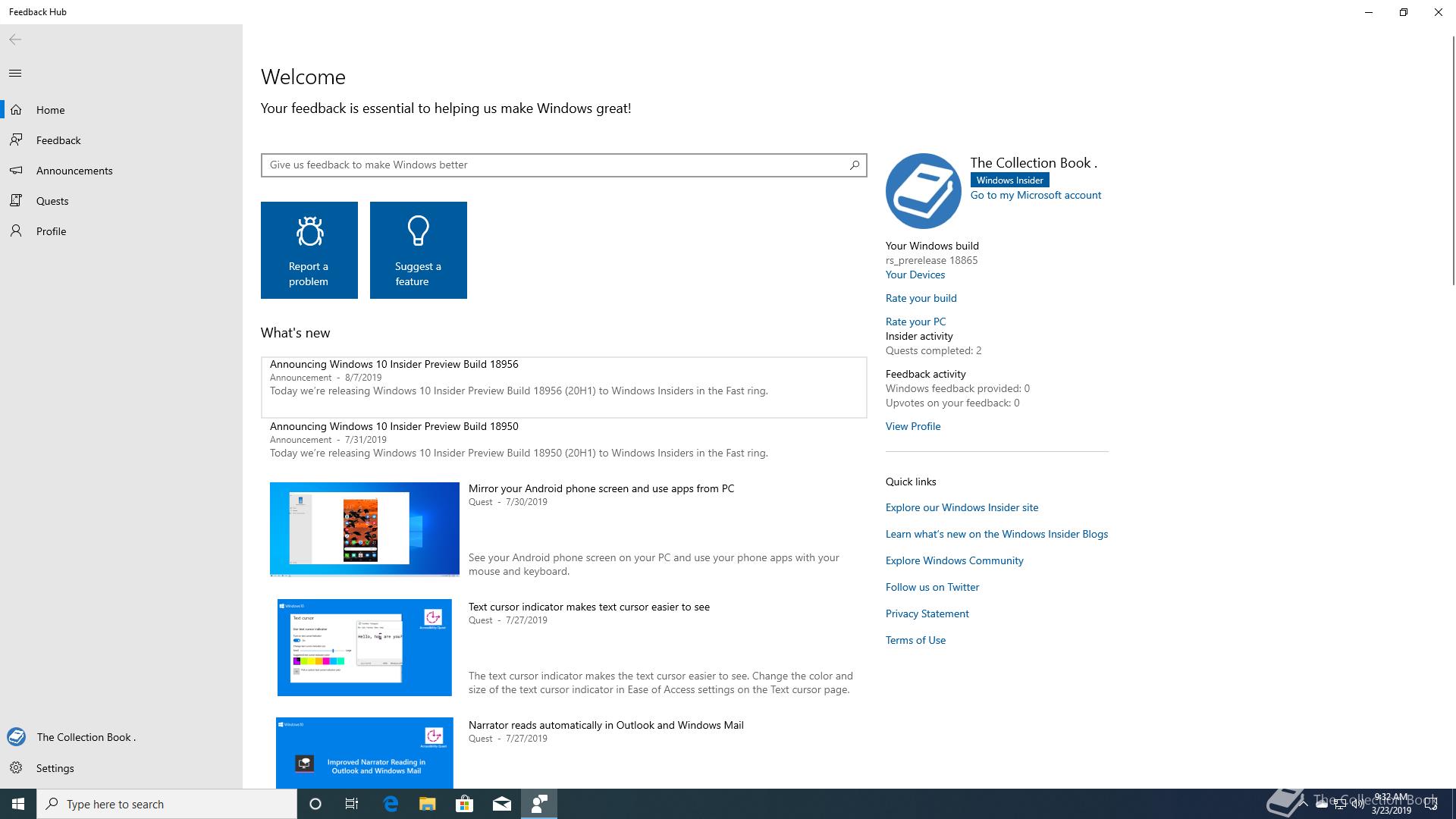Screen dimensions: 1456x819
Task: Open Cortana from the taskbar
Action: point(315,804)
